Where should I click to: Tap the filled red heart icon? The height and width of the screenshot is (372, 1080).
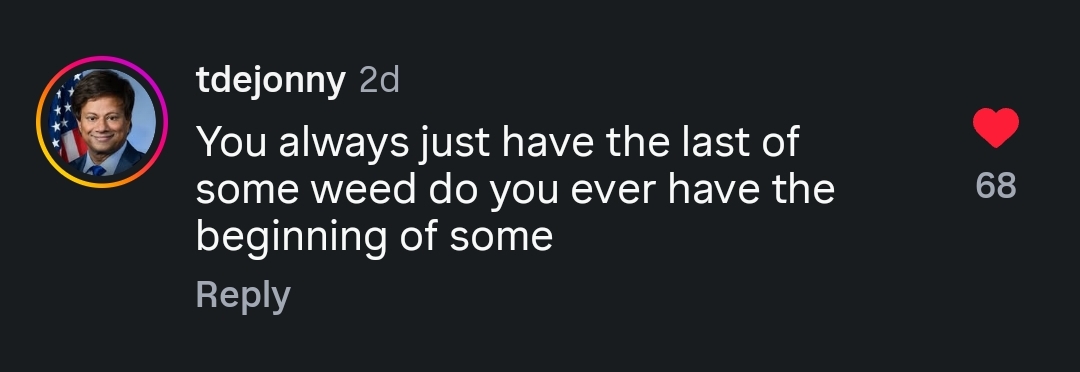point(995,127)
